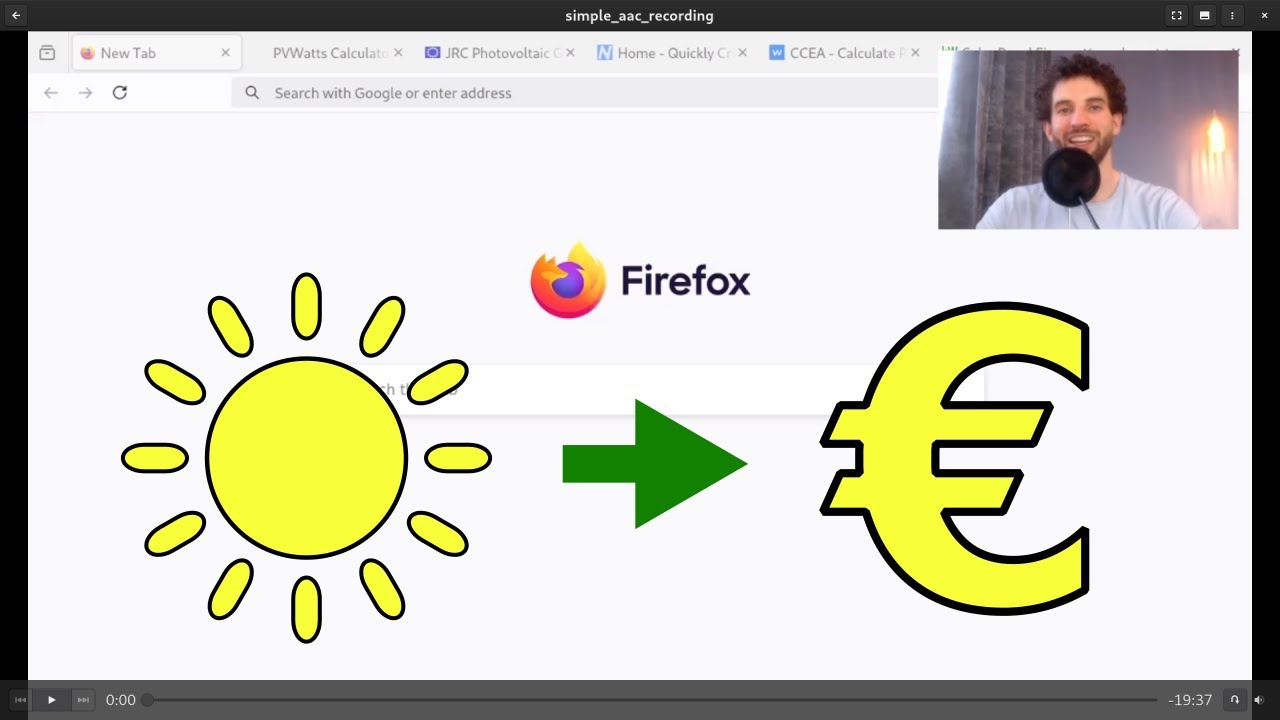The width and height of the screenshot is (1280, 720).
Task: Skip to the previous chapter or video
Action: [20, 700]
